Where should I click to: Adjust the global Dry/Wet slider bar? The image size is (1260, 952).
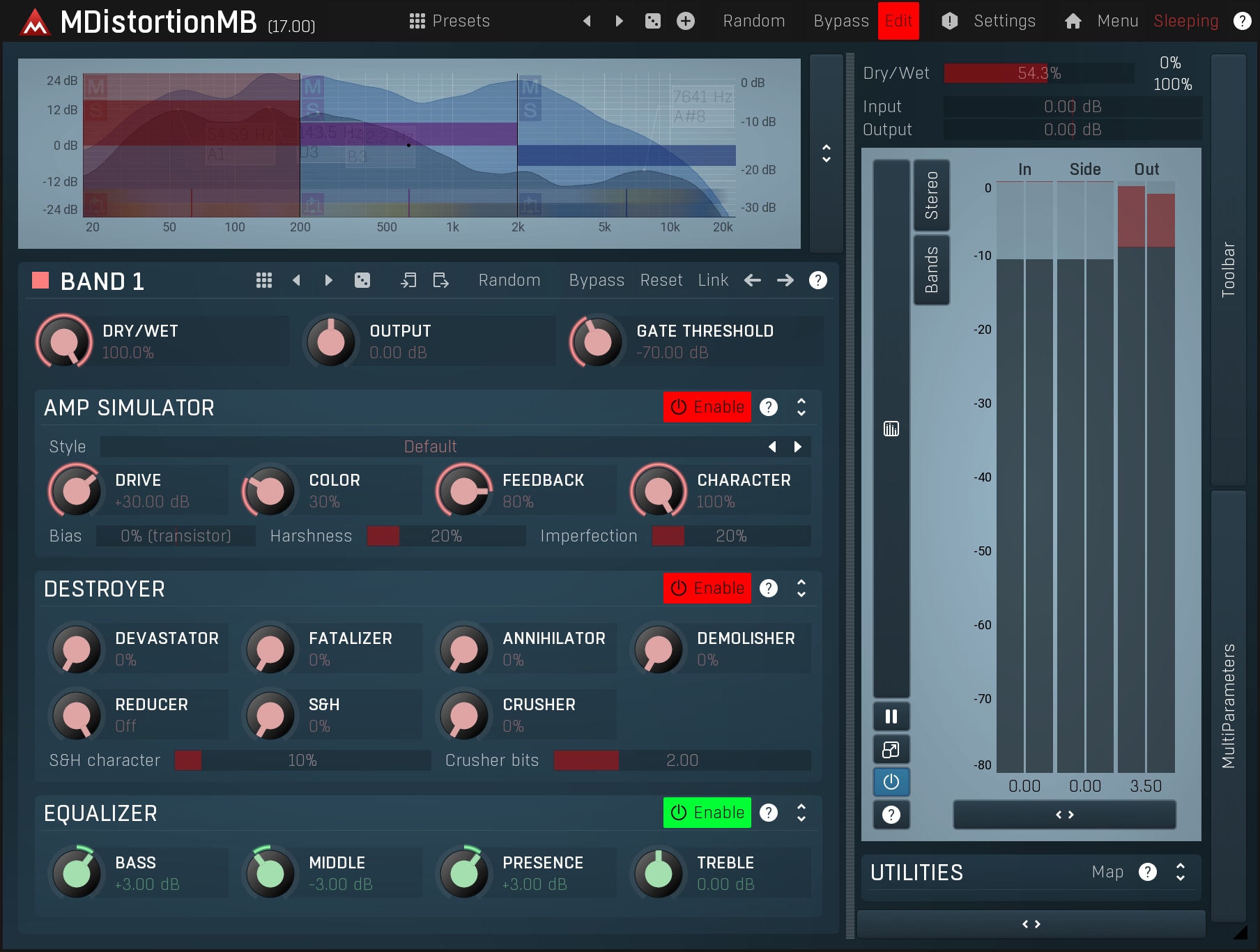(1038, 73)
